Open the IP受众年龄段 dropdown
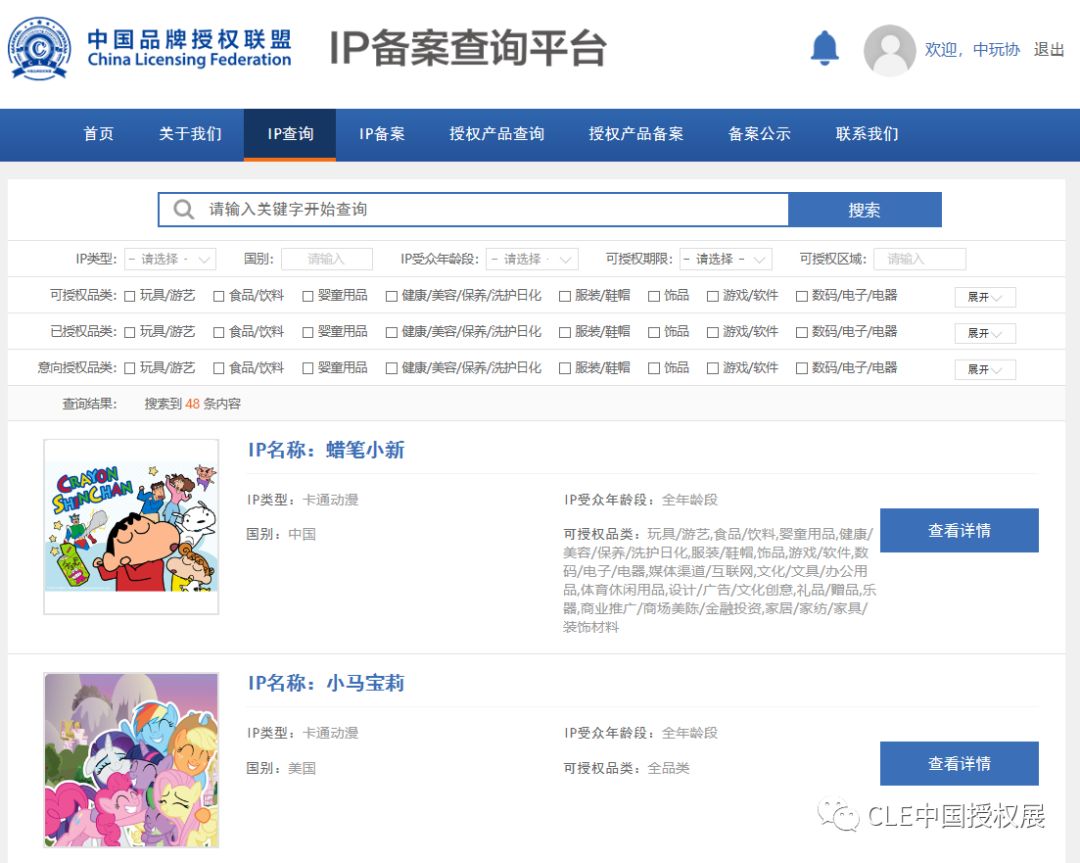 point(532,259)
